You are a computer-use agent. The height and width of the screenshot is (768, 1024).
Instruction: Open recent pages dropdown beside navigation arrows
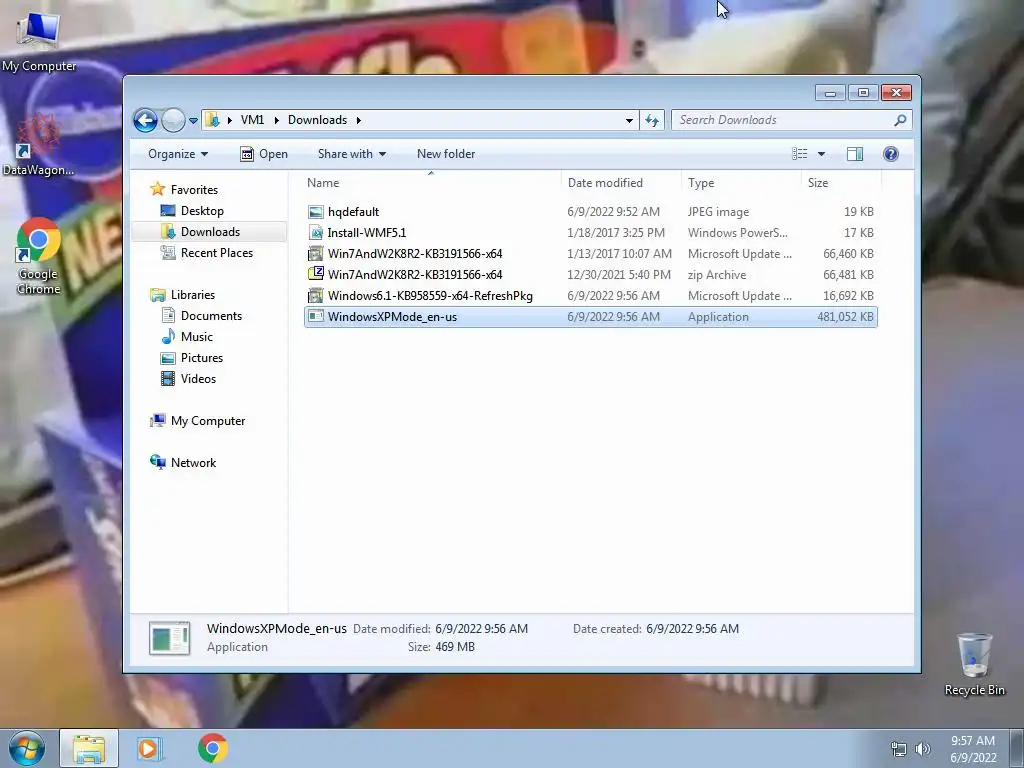coord(193,121)
